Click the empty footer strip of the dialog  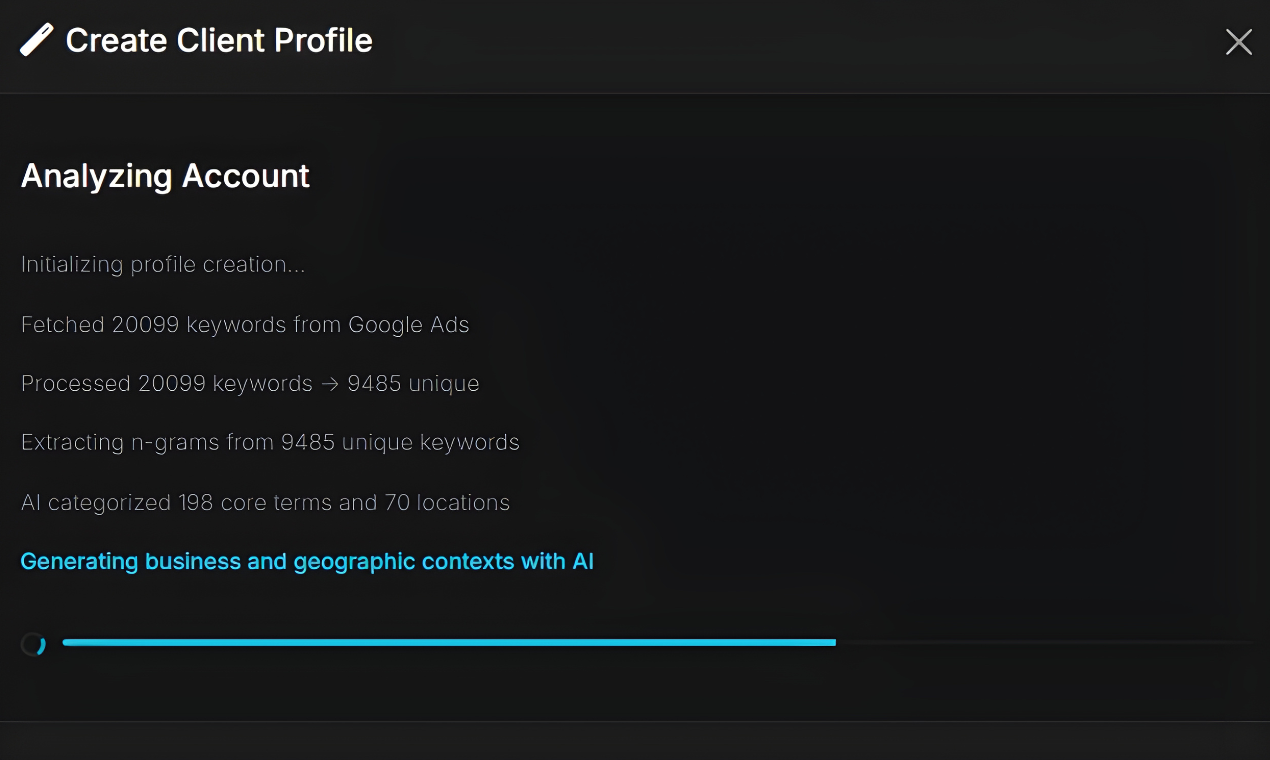[x=635, y=740]
